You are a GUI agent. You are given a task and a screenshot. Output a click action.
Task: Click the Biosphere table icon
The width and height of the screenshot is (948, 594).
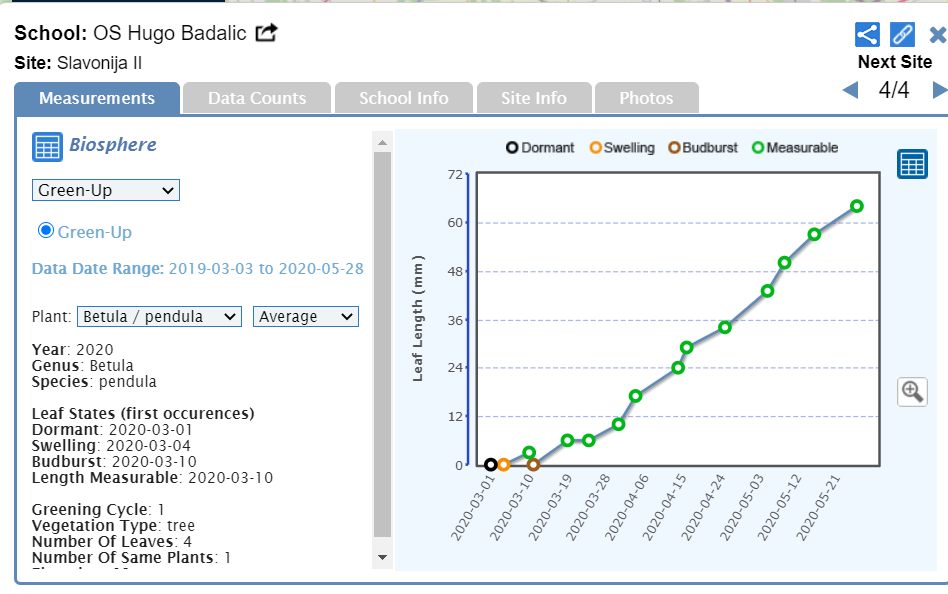click(47, 147)
